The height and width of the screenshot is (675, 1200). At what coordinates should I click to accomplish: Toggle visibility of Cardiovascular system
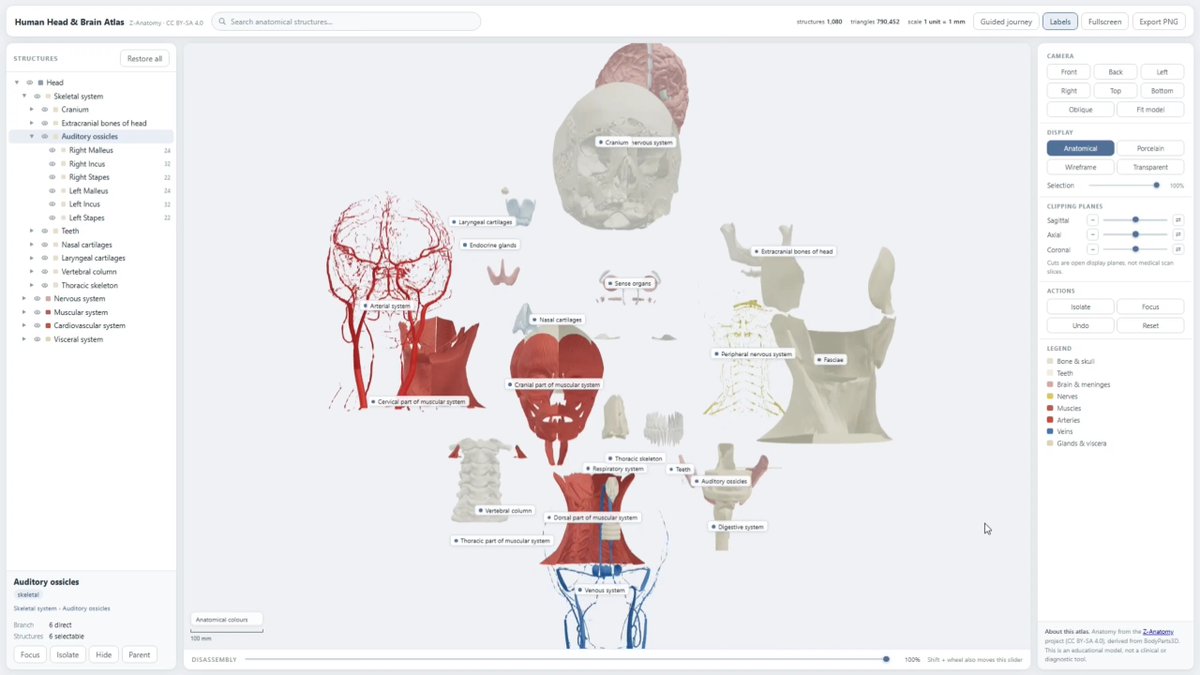[x=37, y=326]
